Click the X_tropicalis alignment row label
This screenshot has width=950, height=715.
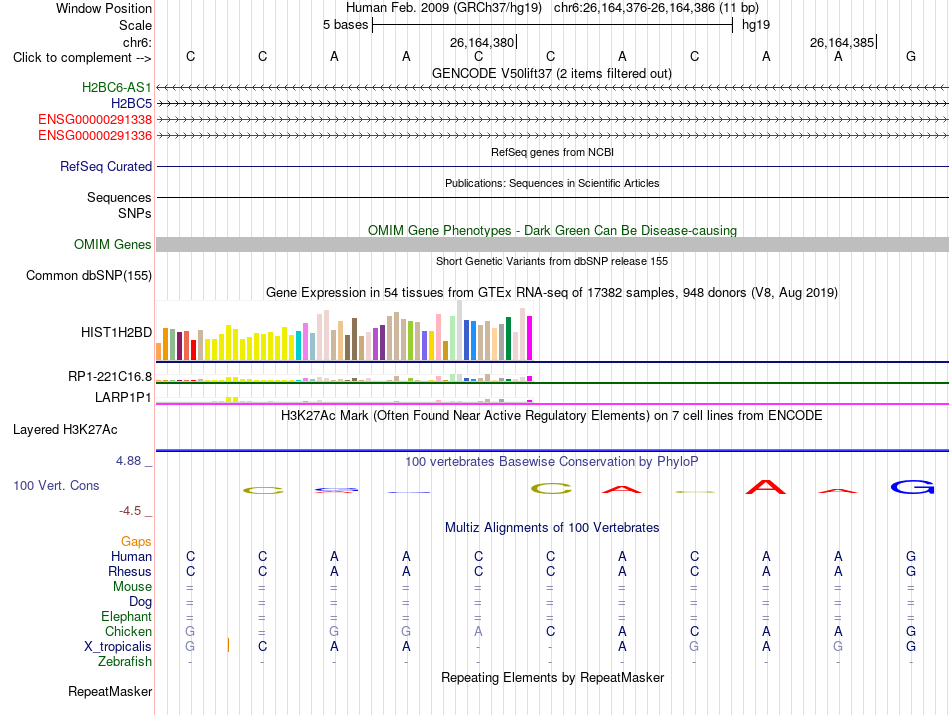pos(118,647)
